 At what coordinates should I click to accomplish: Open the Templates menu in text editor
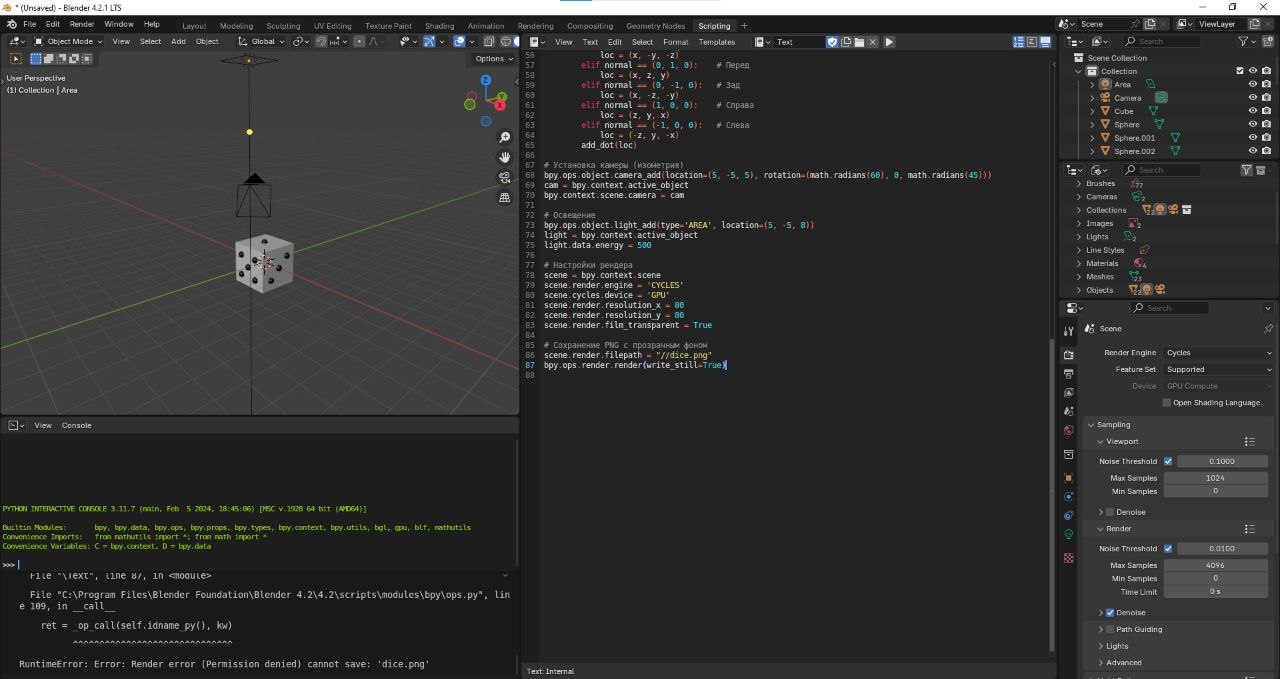(x=716, y=42)
